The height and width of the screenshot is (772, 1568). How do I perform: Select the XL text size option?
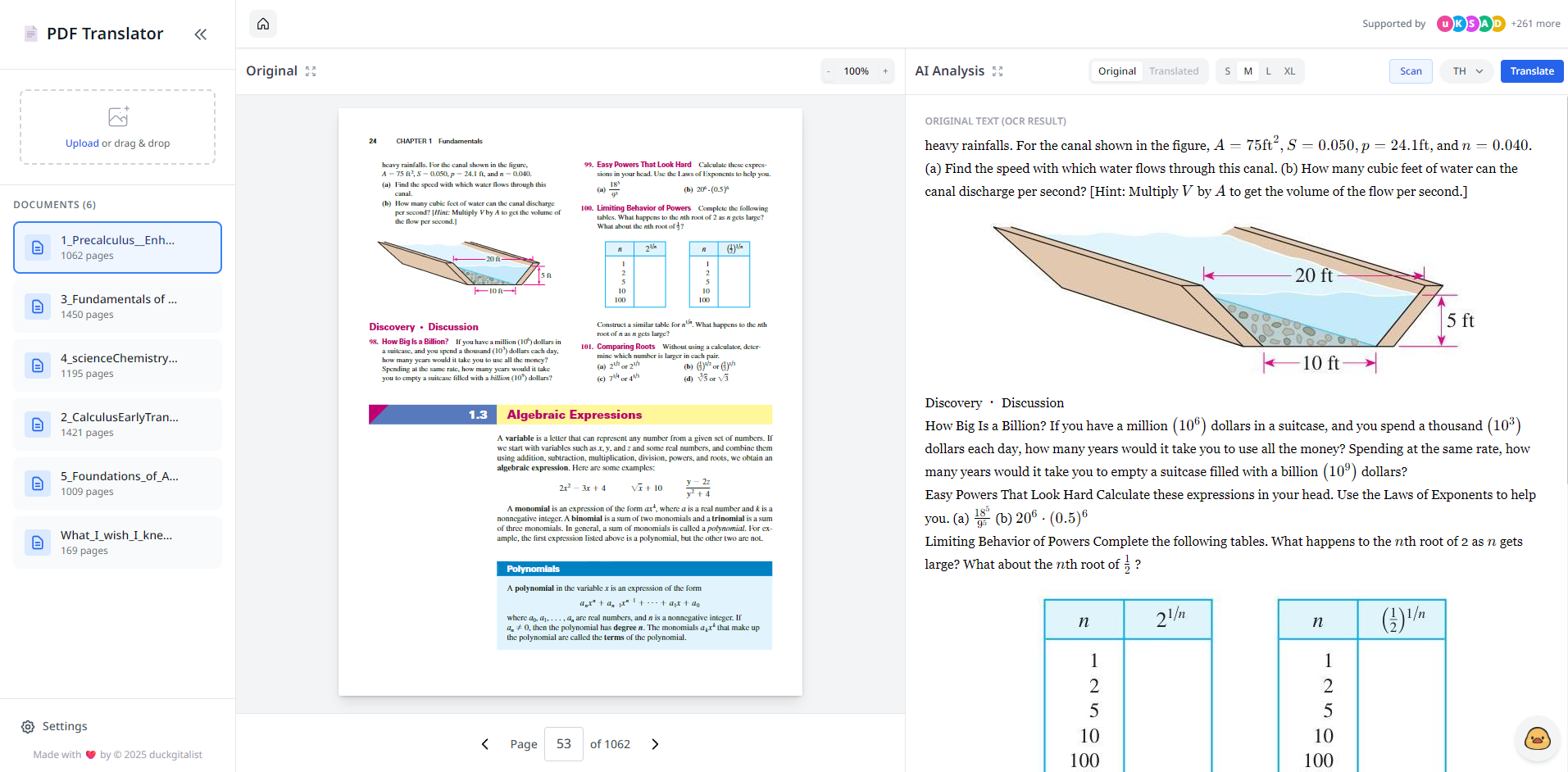point(1289,71)
